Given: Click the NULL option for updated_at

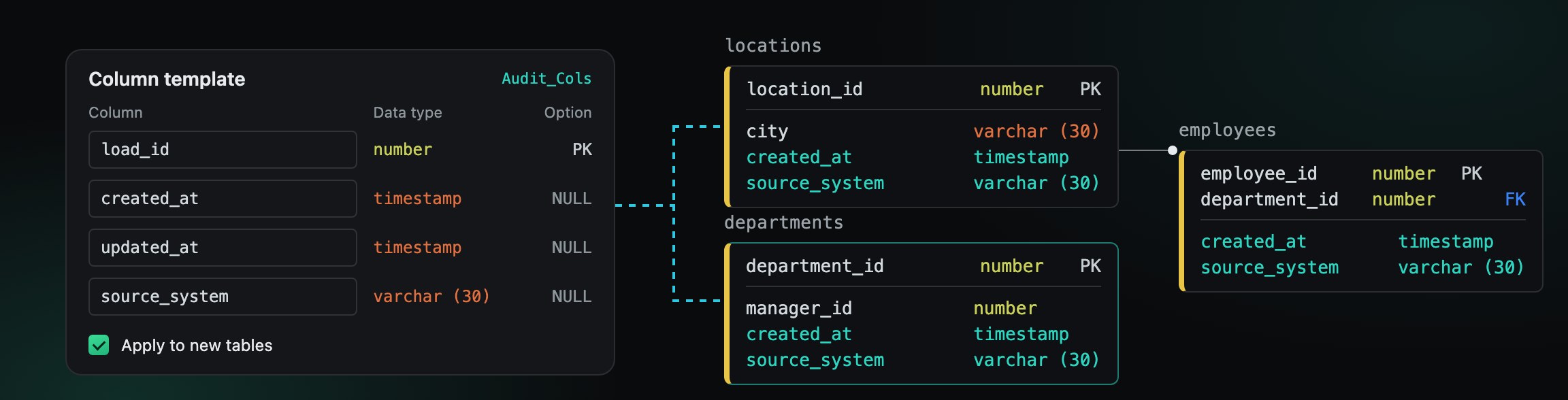Looking at the screenshot, I should click(572, 248).
